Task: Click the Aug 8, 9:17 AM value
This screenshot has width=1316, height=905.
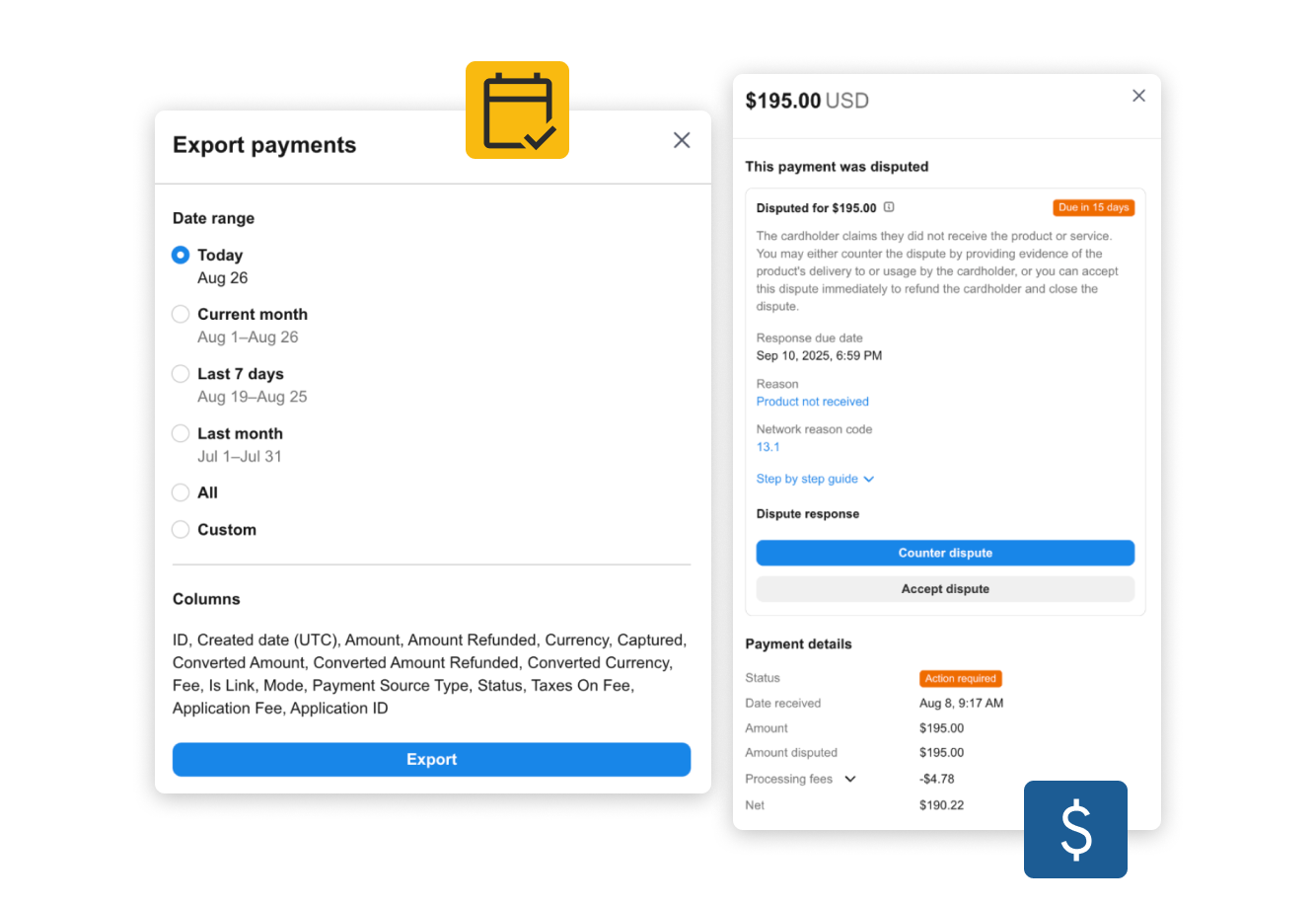Action: 961,704
